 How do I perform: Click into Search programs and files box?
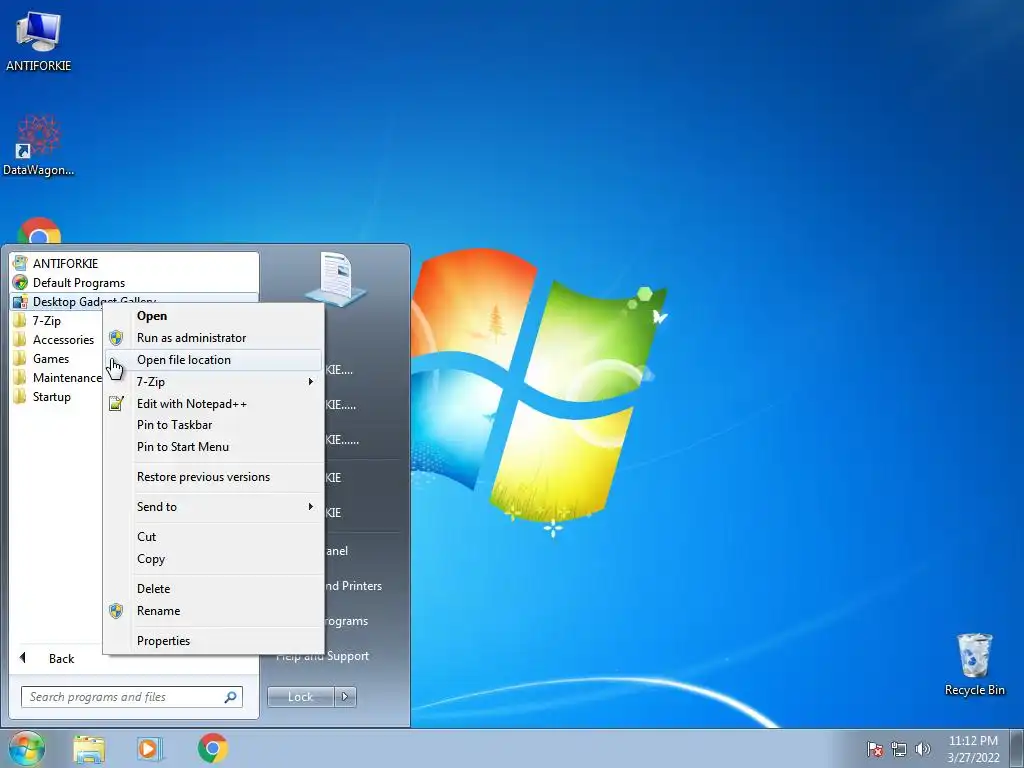pos(132,697)
